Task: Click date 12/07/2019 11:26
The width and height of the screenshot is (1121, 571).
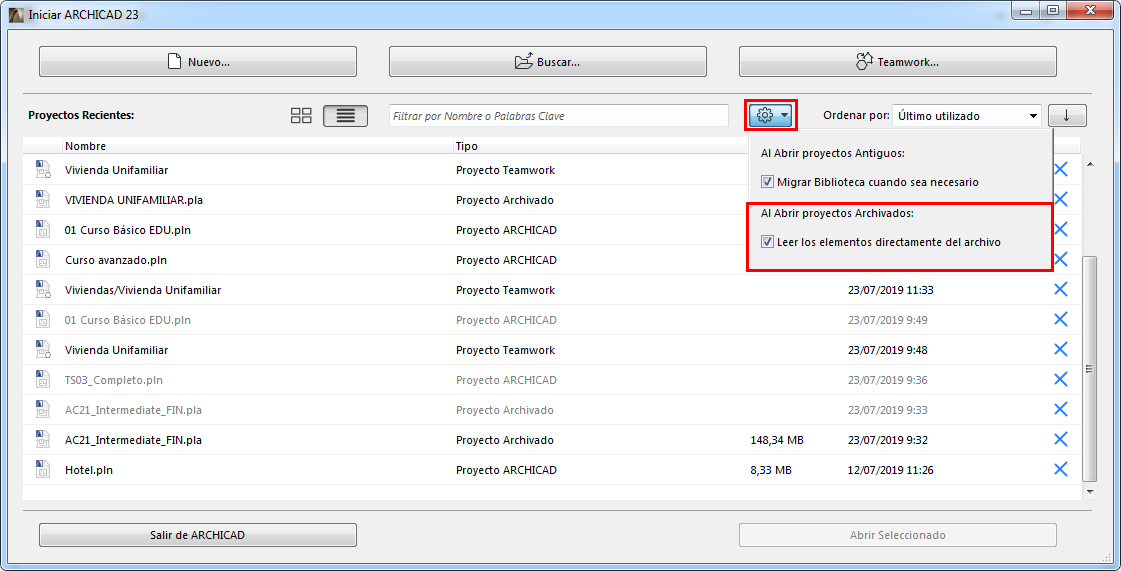Action: [x=891, y=470]
